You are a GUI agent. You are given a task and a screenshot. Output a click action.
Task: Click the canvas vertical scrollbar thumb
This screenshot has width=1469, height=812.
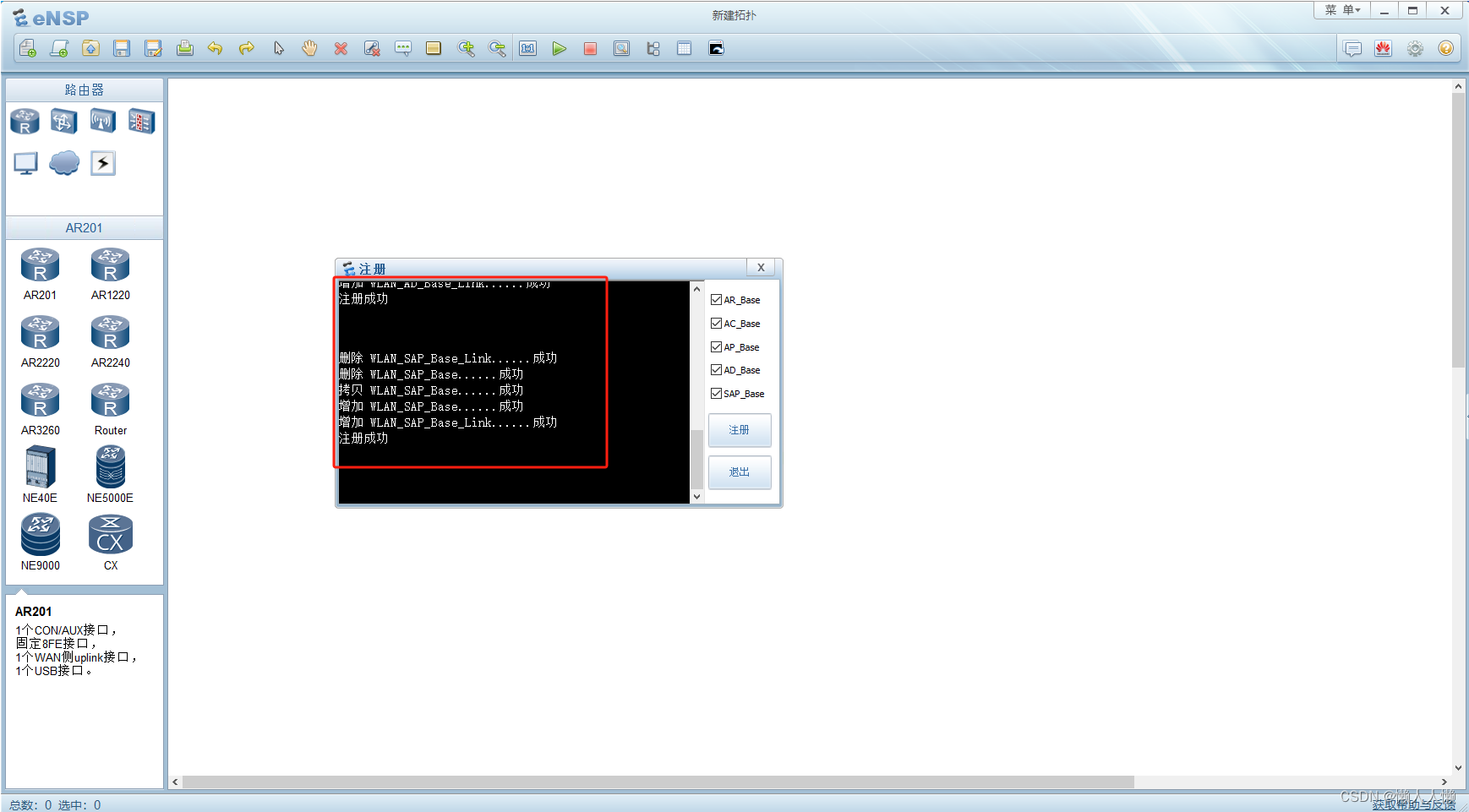point(1458,230)
